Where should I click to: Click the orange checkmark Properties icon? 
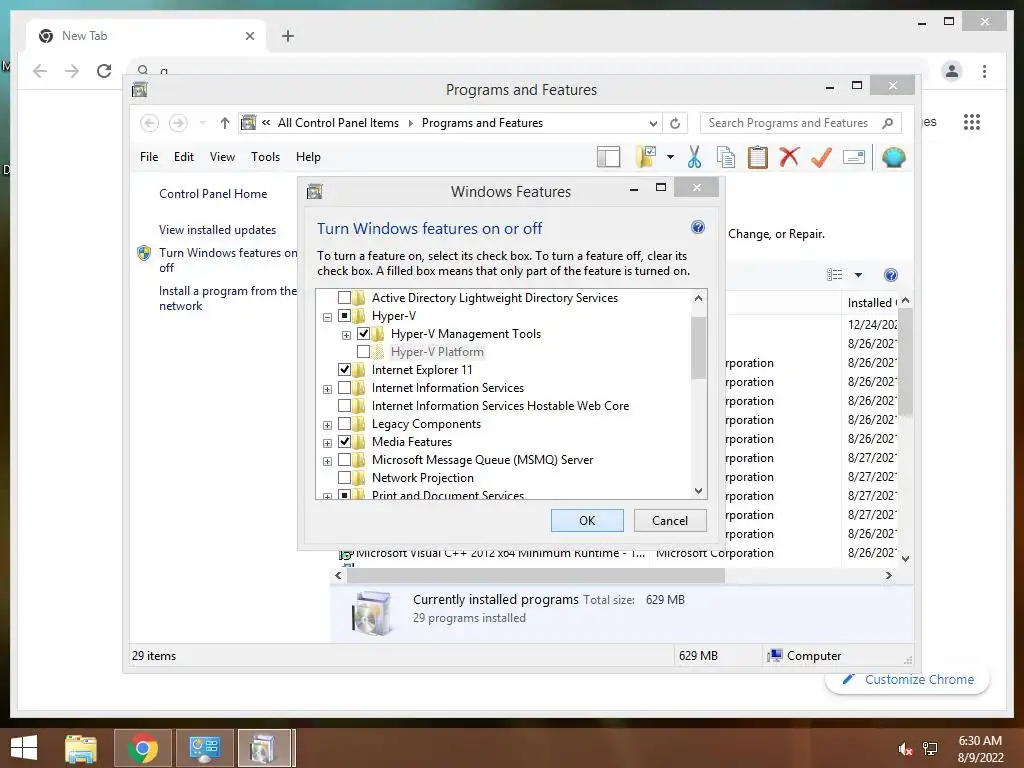click(821, 157)
